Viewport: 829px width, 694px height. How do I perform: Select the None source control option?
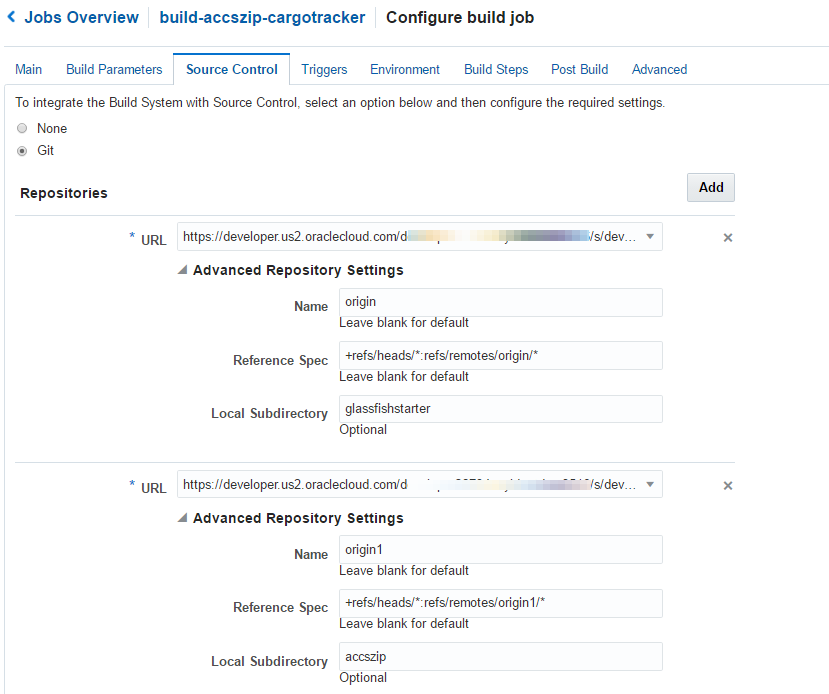(x=22, y=128)
